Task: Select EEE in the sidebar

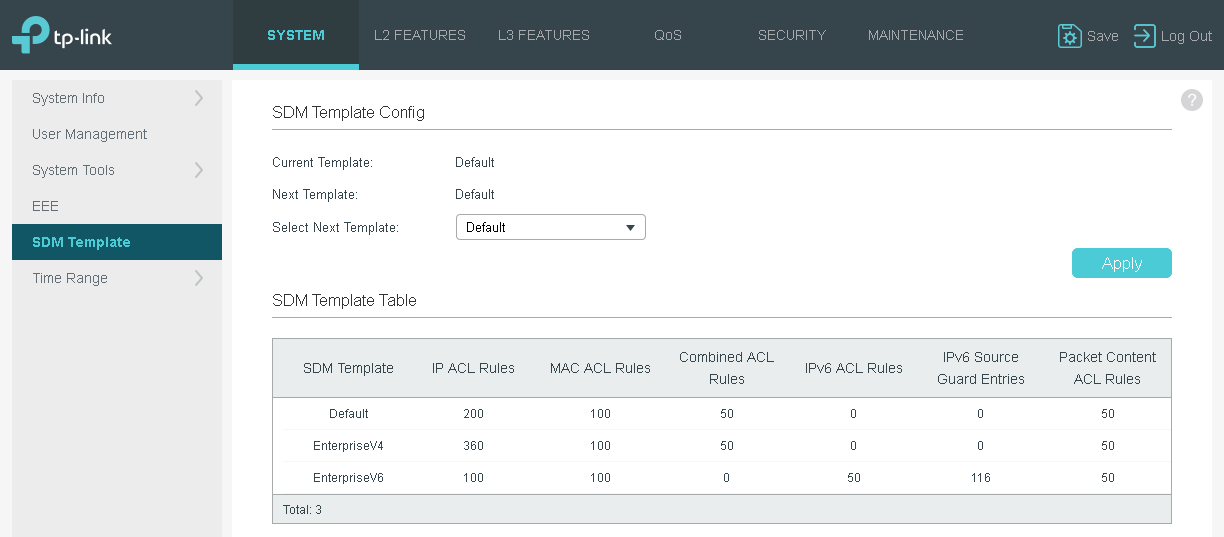Action: [46, 206]
